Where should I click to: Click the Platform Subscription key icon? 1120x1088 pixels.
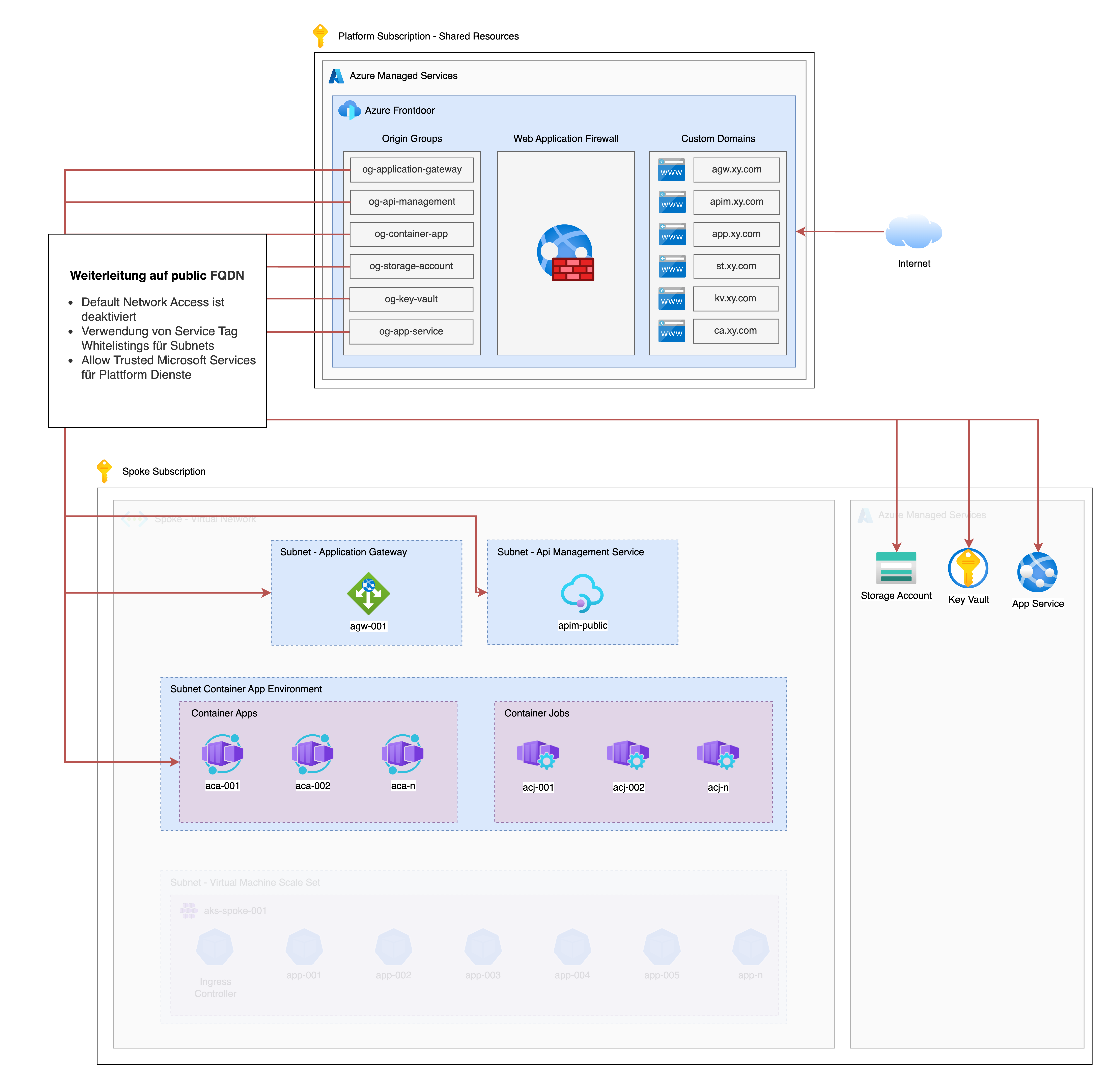tap(320, 36)
